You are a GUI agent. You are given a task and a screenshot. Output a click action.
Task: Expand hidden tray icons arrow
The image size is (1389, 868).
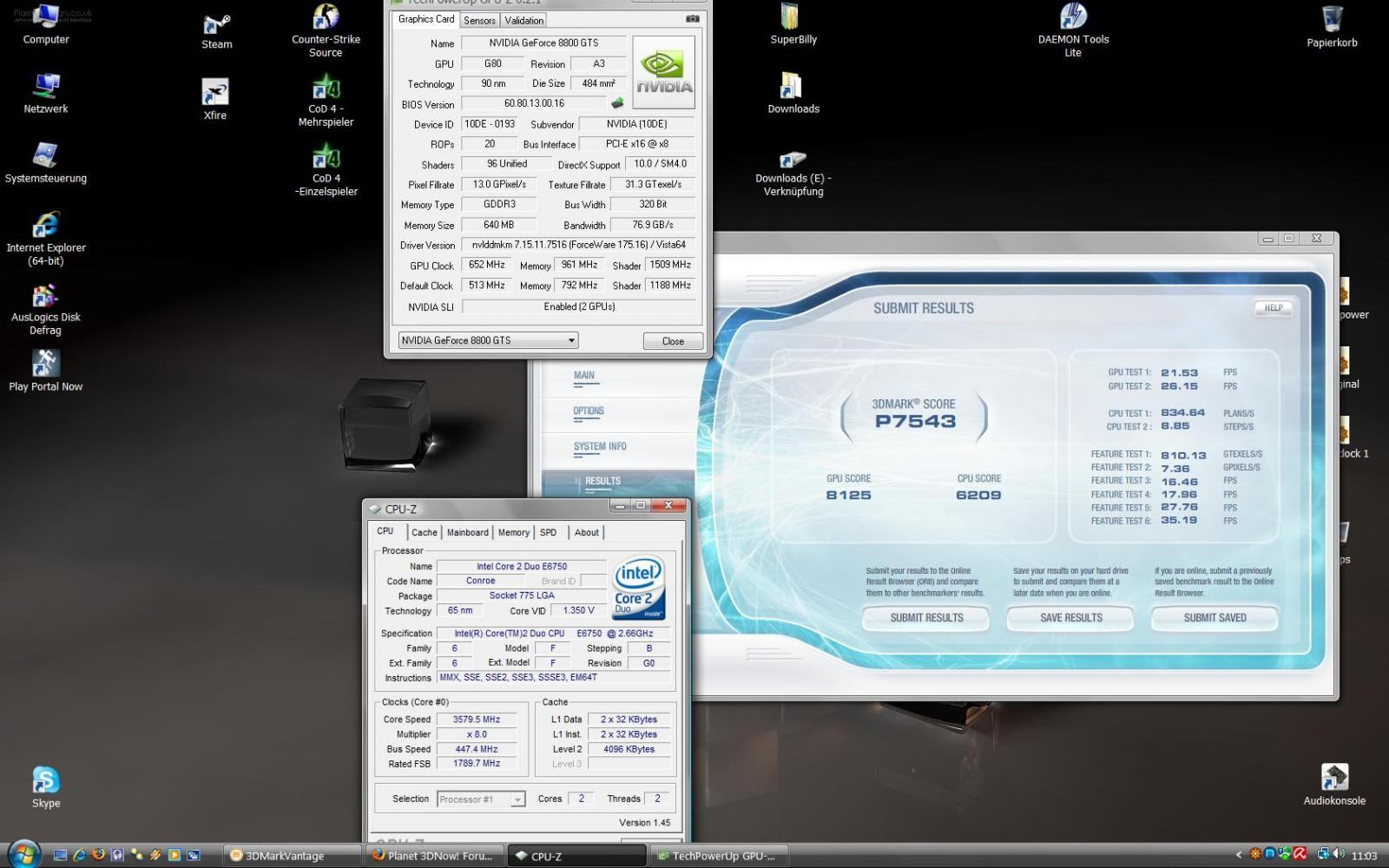(x=1239, y=855)
